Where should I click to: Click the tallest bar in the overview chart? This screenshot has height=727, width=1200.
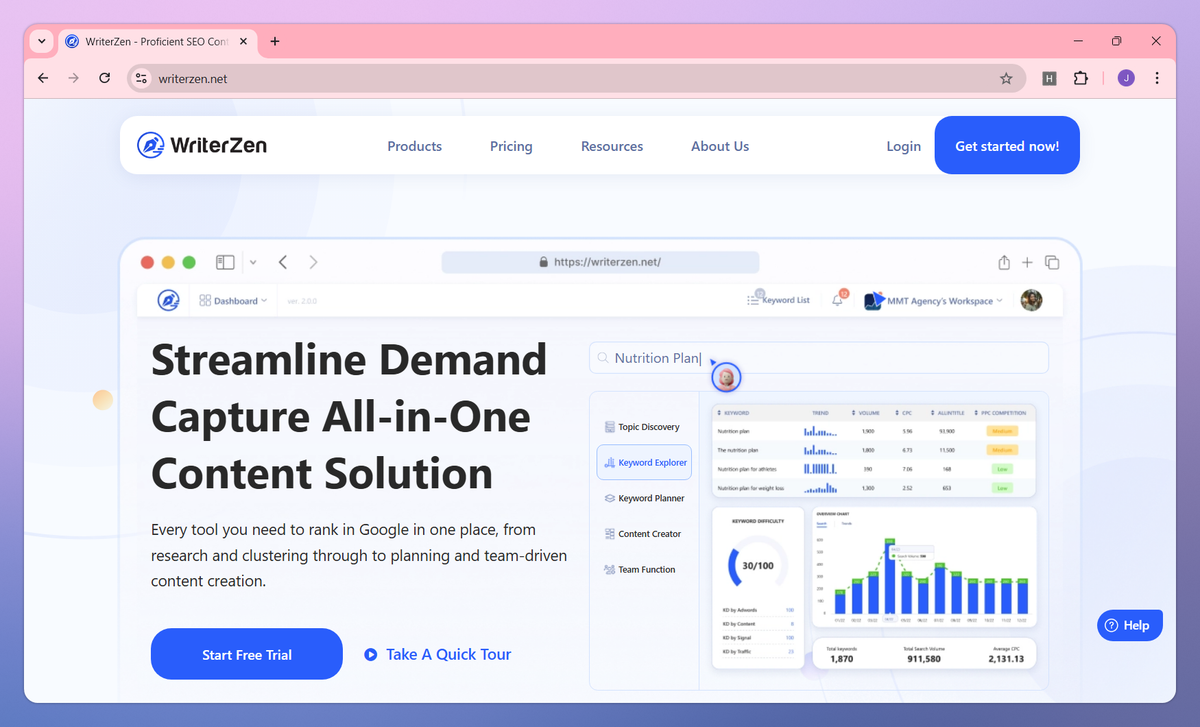(x=889, y=577)
